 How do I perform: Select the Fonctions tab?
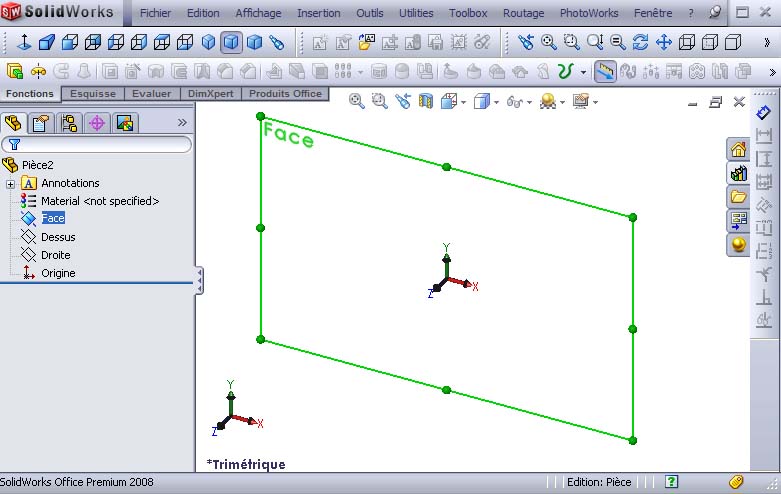(30, 94)
